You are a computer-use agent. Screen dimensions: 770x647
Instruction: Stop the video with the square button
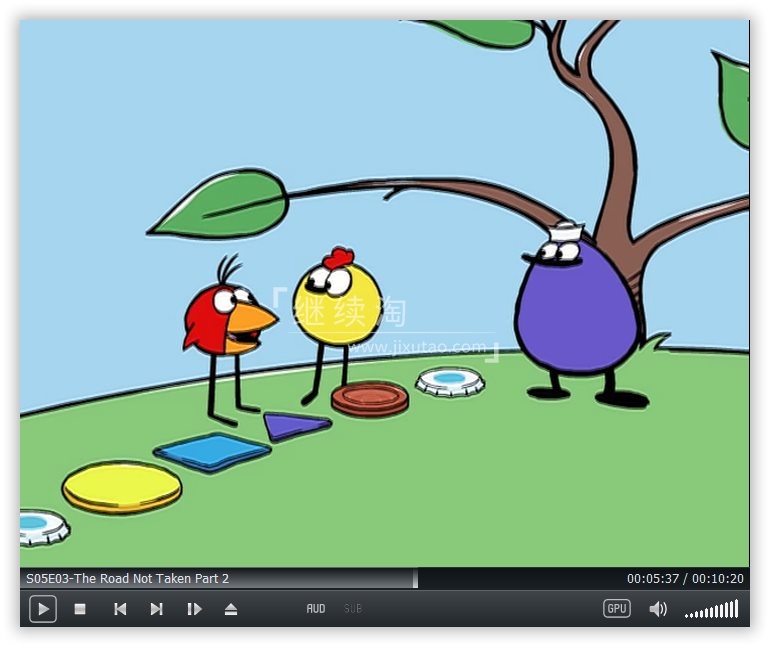(80, 609)
